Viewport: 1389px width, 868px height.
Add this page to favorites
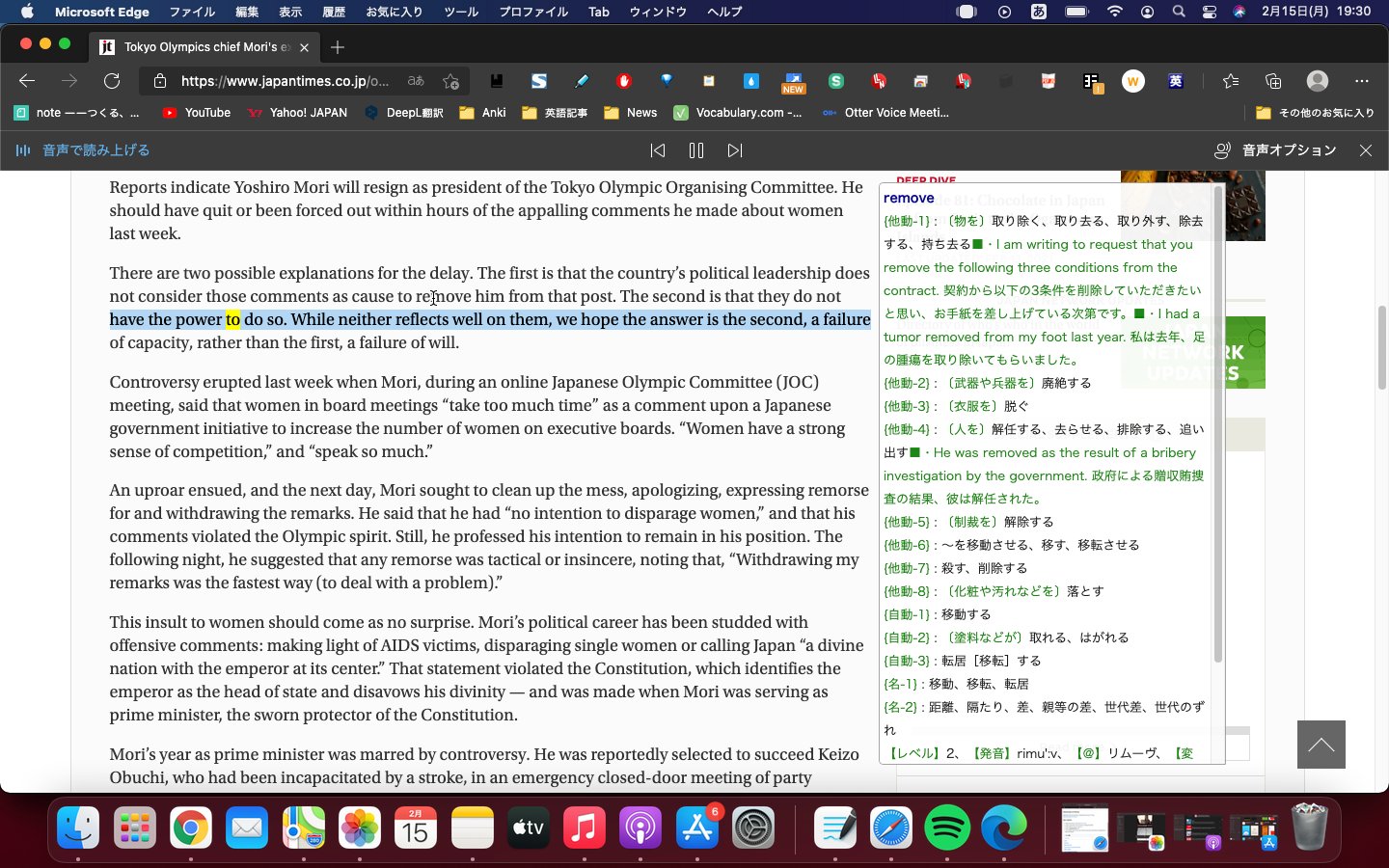point(450,81)
